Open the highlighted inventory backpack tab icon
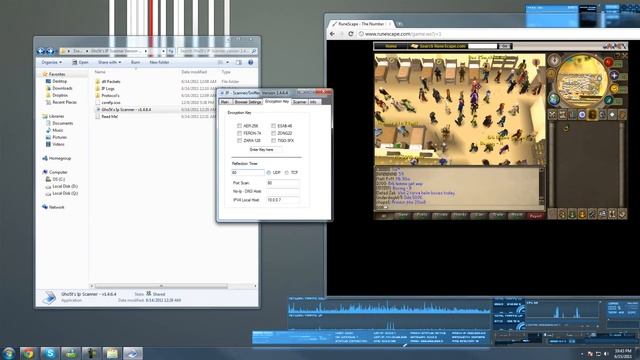Image resolution: width=640 pixels, height=360 pixels. click(592, 115)
